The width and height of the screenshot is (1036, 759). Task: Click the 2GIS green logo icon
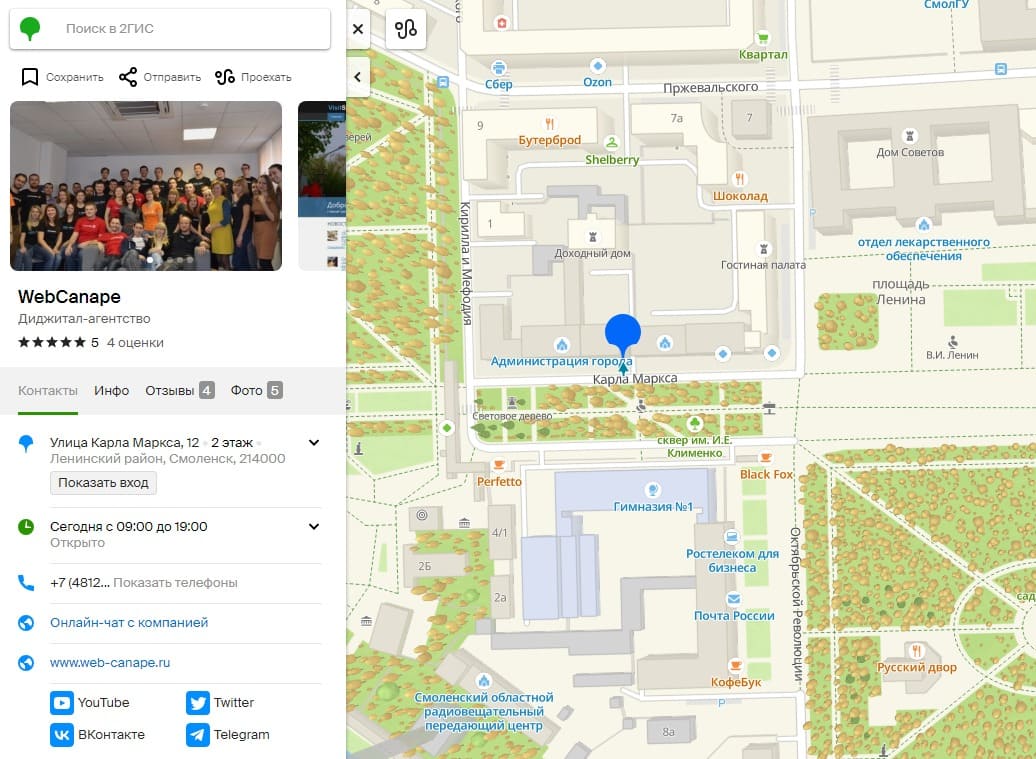click(x=31, y=29)
